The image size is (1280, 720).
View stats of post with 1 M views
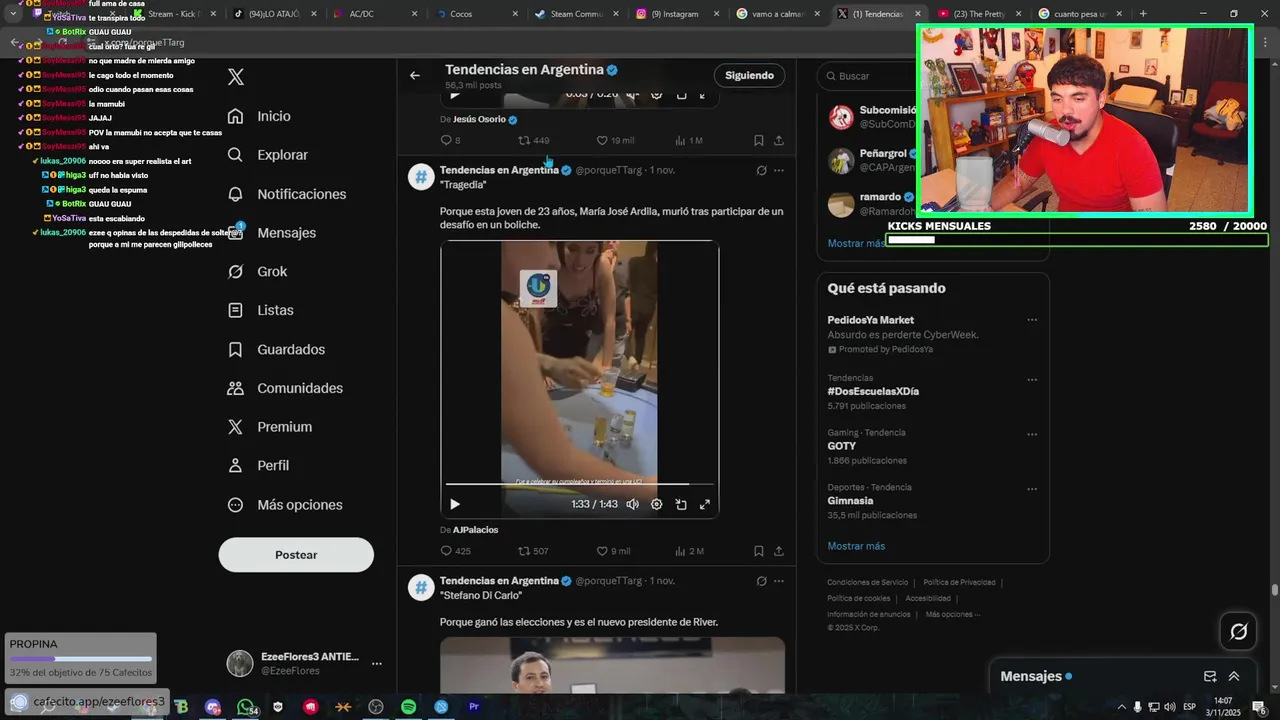pos(689,141)
